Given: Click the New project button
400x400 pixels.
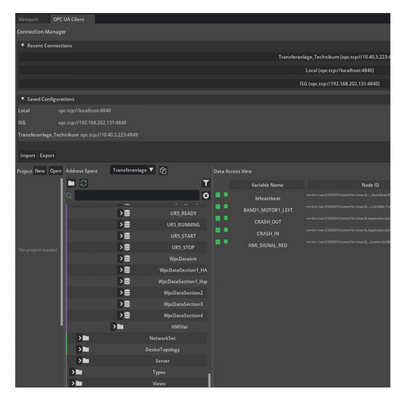Looking at the screenshot, I should [40, 171].
